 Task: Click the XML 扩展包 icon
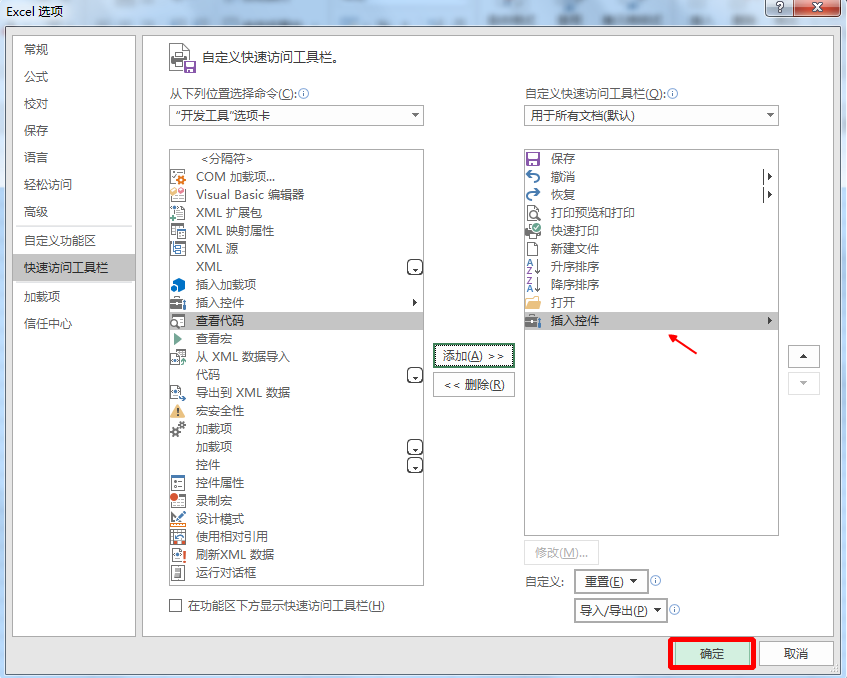coord(178,213)
